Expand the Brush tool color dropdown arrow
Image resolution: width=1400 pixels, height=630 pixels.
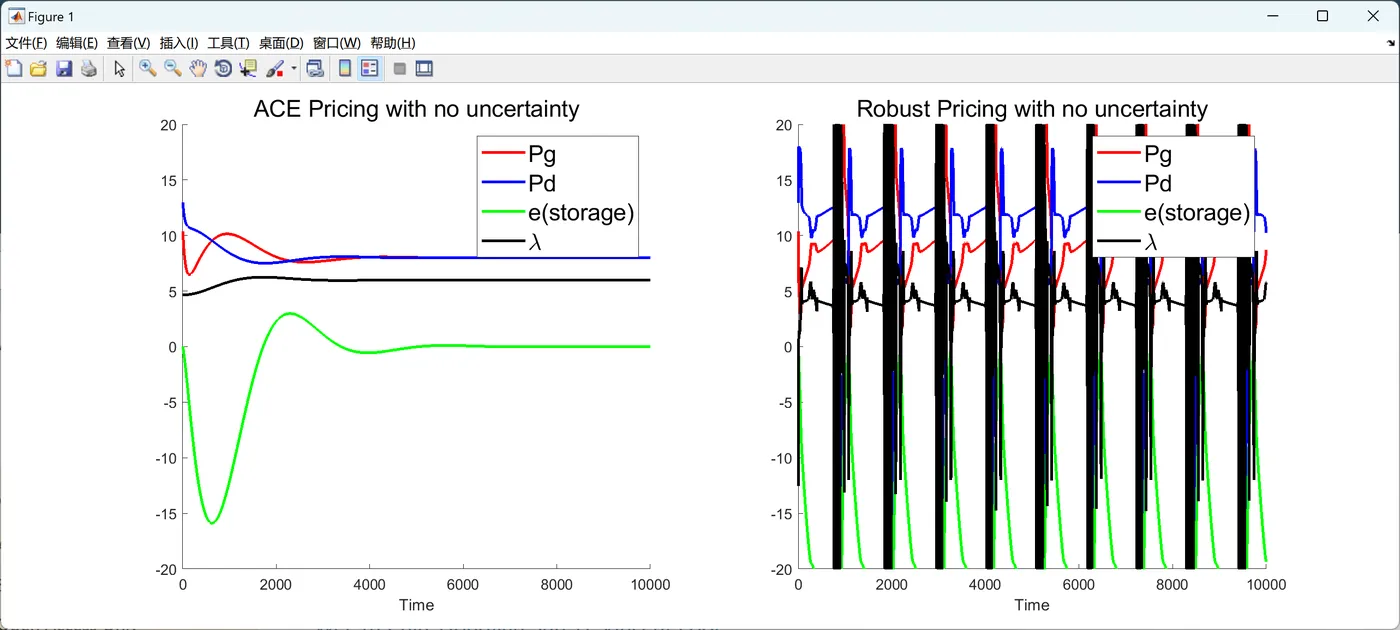click(x=294, y=69)
